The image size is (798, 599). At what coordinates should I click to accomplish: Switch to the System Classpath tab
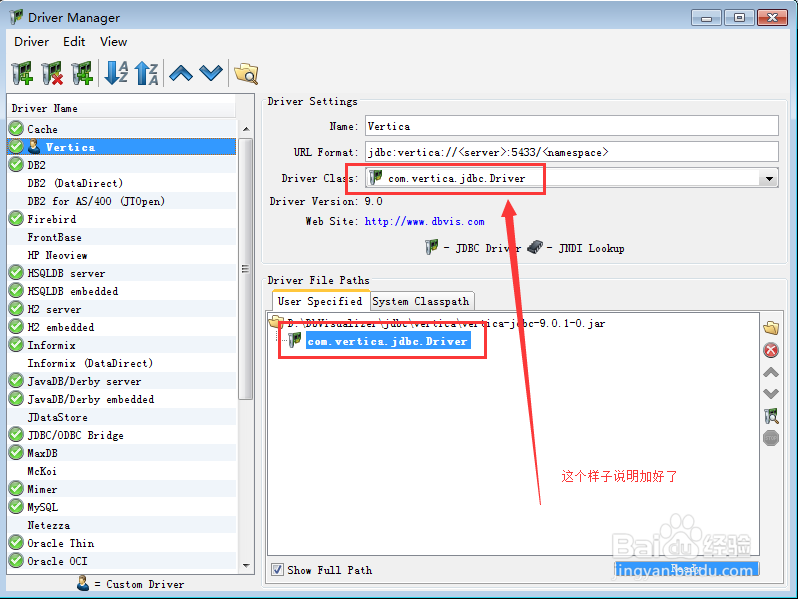coord(421,301)
